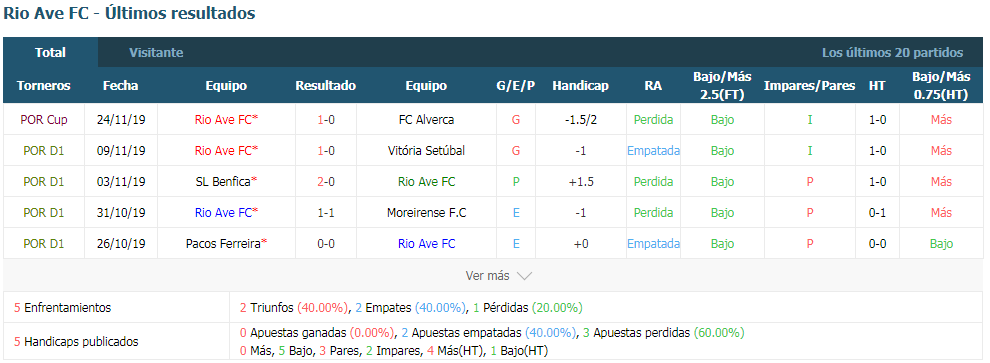Expand the Ver más chevron arrow
The width and height of the screenshot is (990, 363).
(x=524, y=276)
